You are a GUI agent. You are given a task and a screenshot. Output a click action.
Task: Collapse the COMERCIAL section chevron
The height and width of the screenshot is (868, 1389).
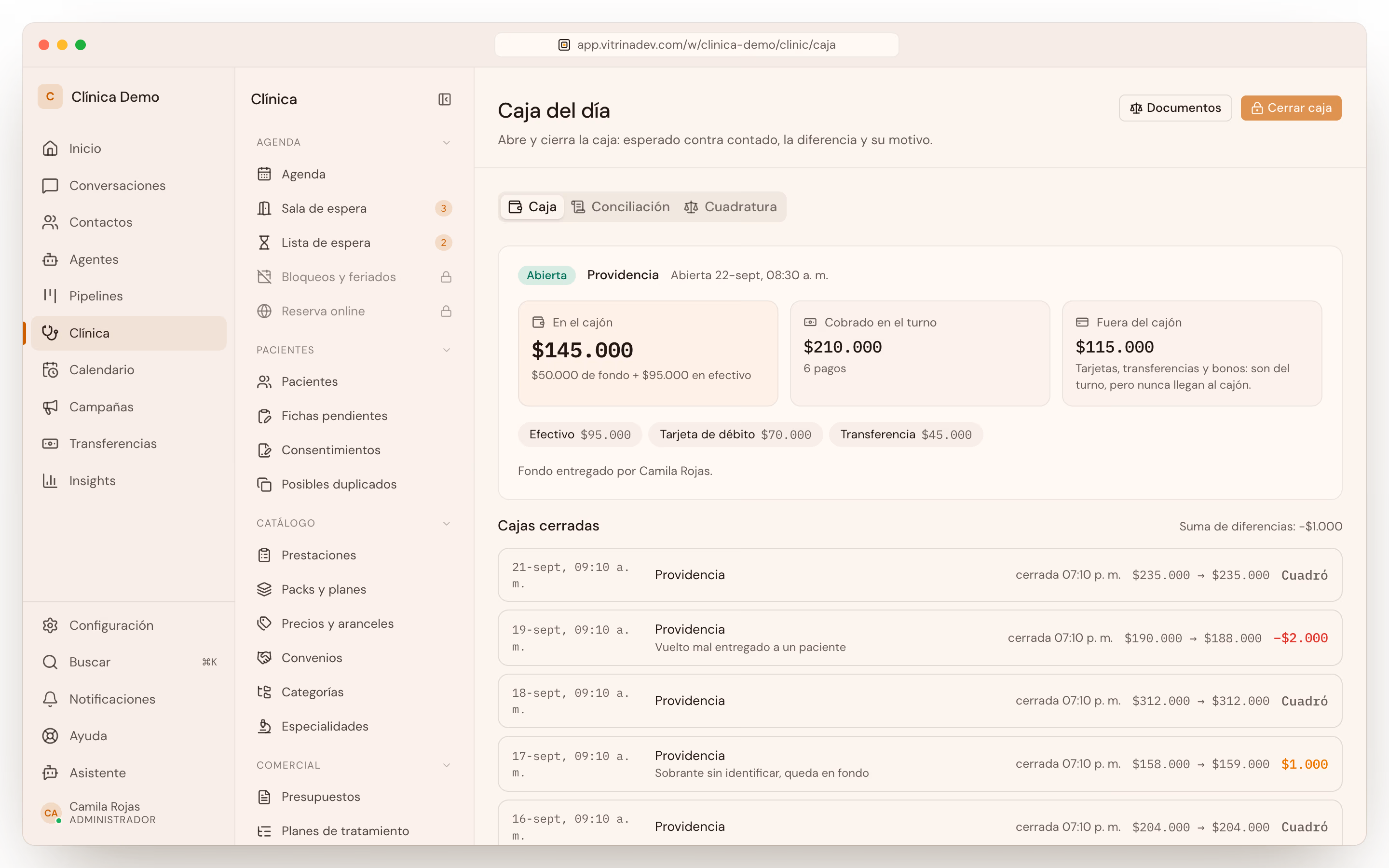click(447, 765)
